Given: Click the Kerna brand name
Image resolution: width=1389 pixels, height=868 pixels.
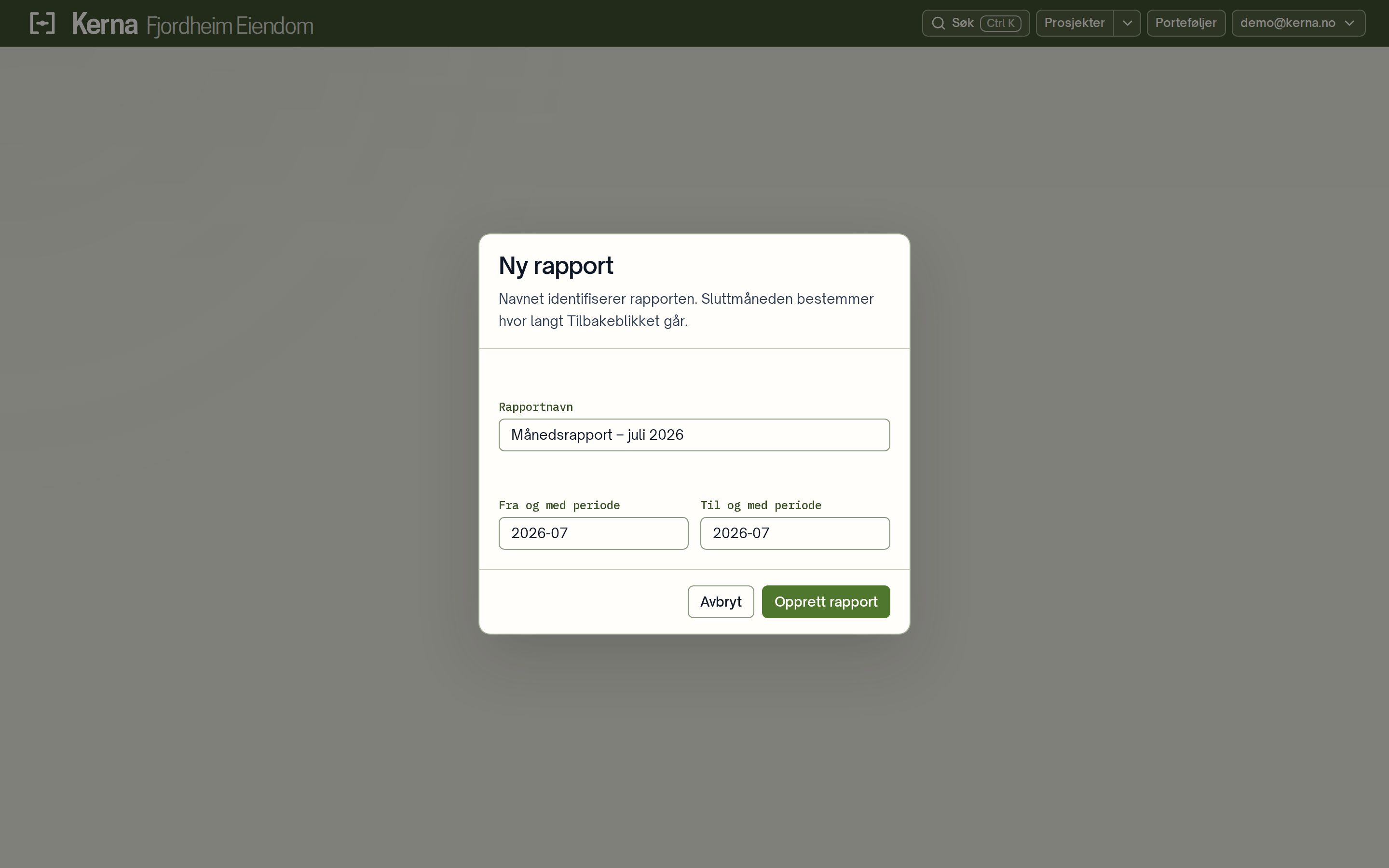Looking at the screenshot, I should click(x=105, y=24).
